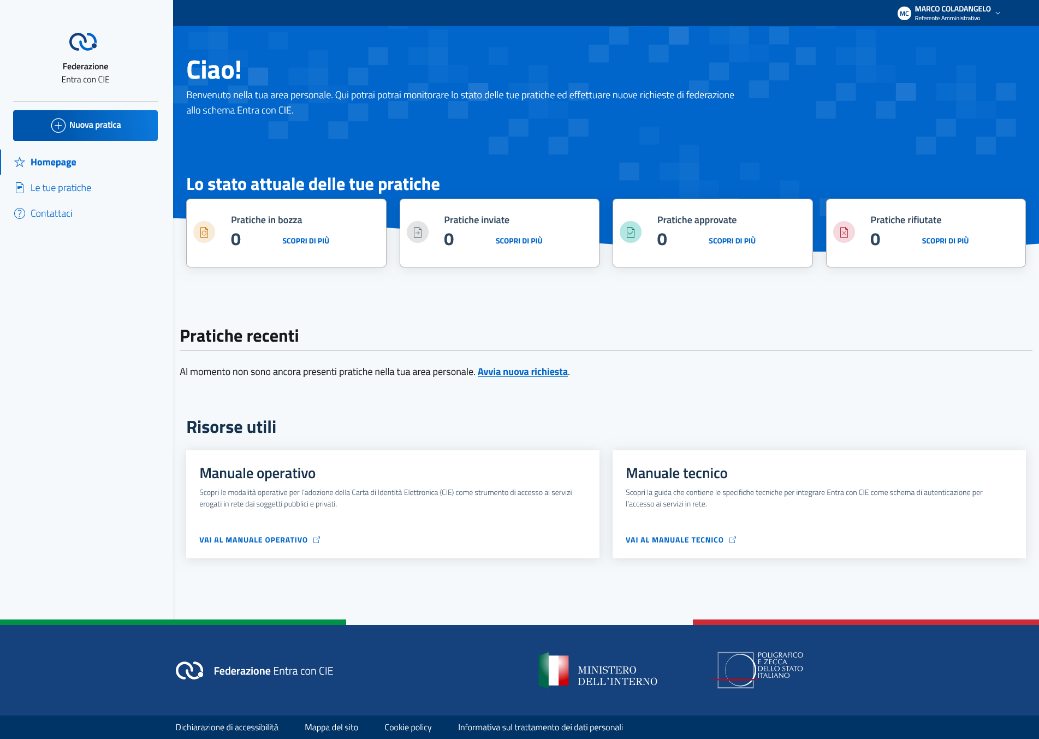Click the Pratiche inviate count of 0
The width and height of the screenshot is (1039, 739).
(449, 240)
